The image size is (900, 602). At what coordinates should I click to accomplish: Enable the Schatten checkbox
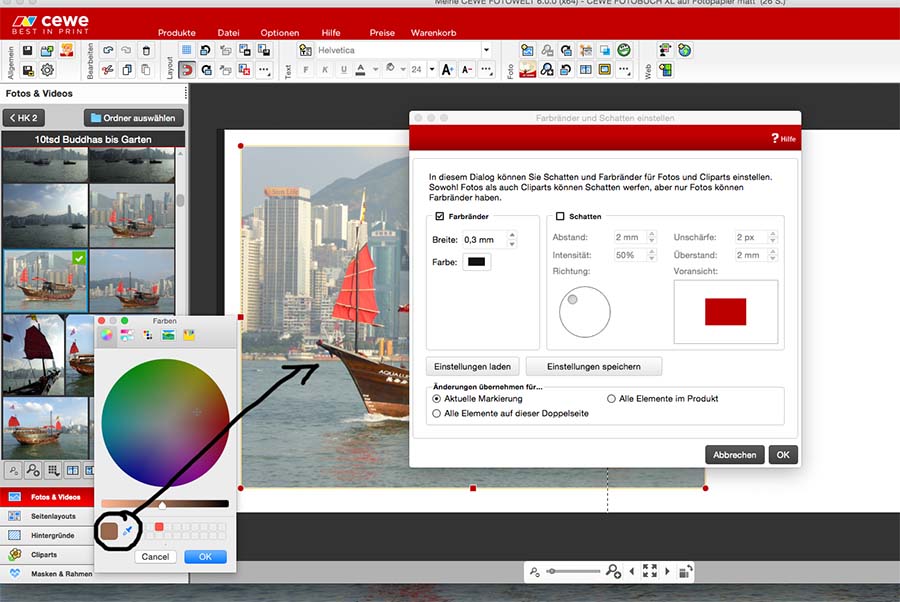[x=561, y=216]
